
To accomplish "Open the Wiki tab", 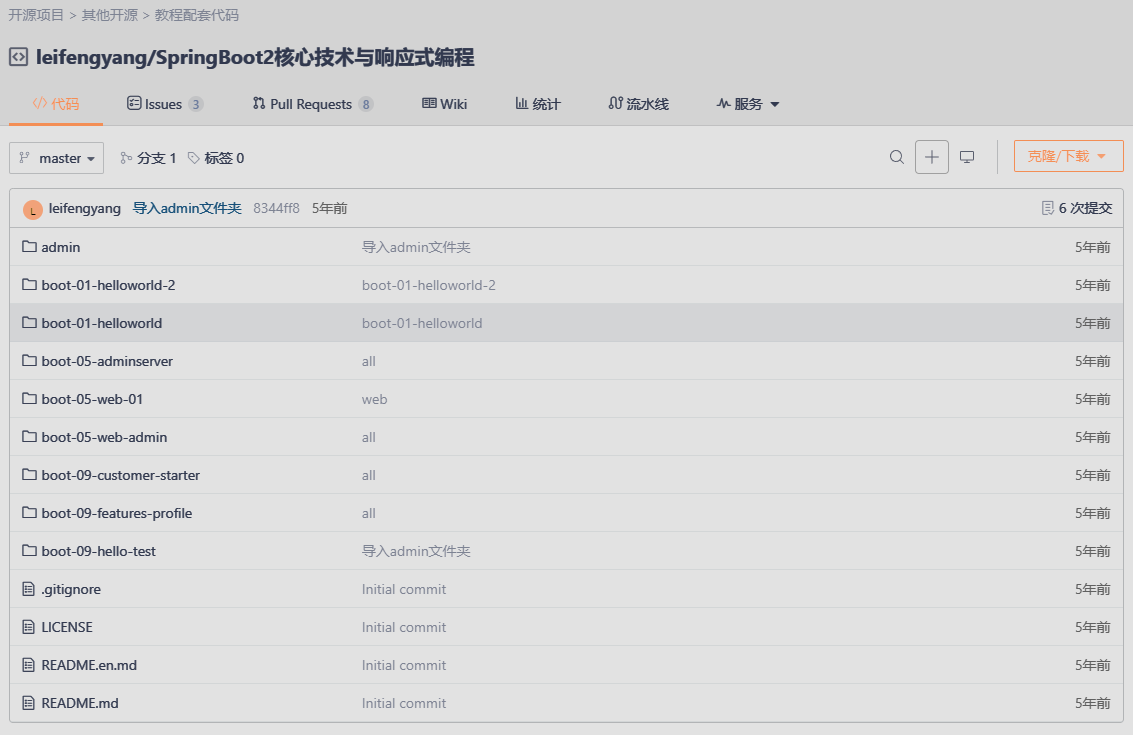I will [444, 104].
